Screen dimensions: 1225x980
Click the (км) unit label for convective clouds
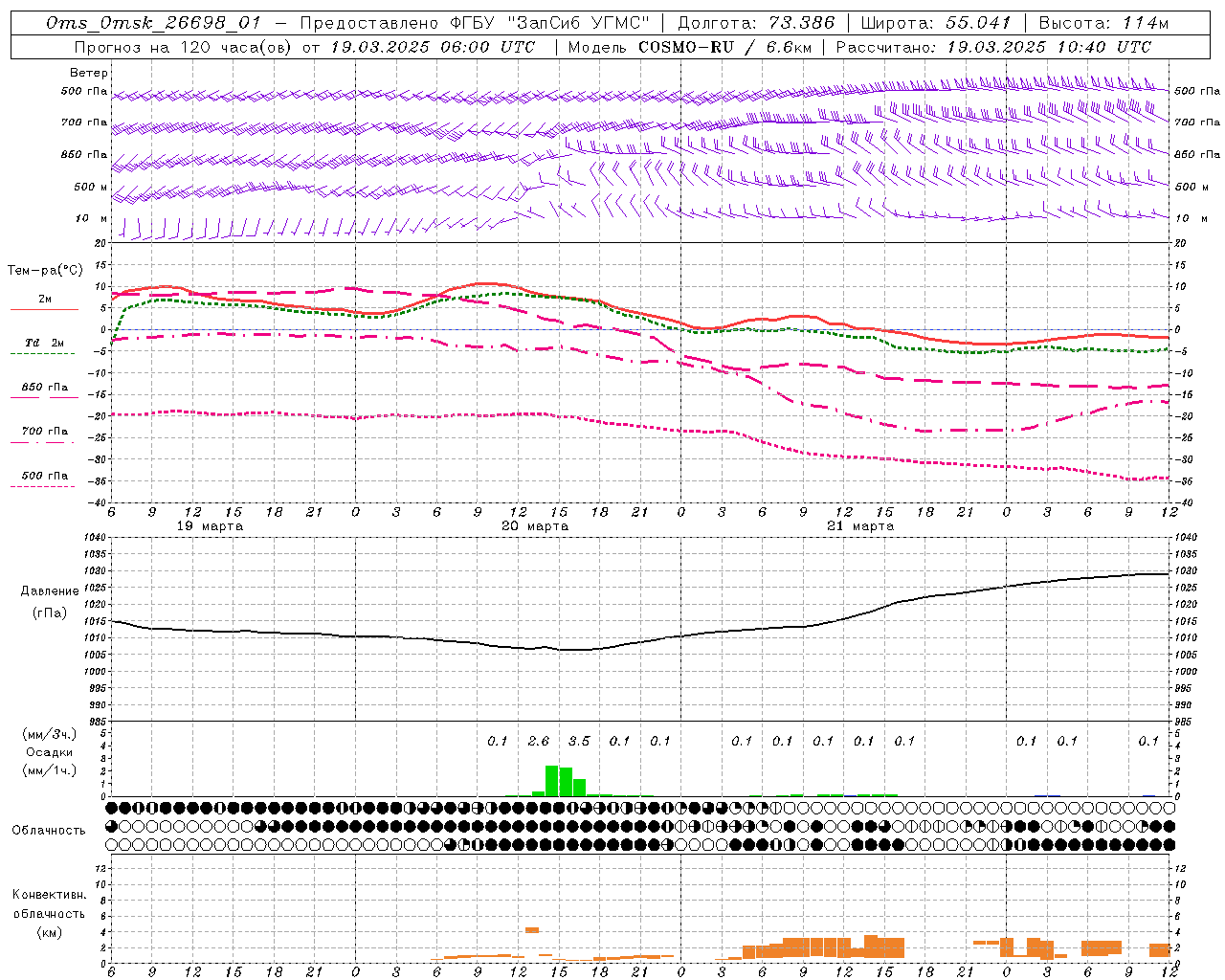pyautogui.click(x=49, y=931)
